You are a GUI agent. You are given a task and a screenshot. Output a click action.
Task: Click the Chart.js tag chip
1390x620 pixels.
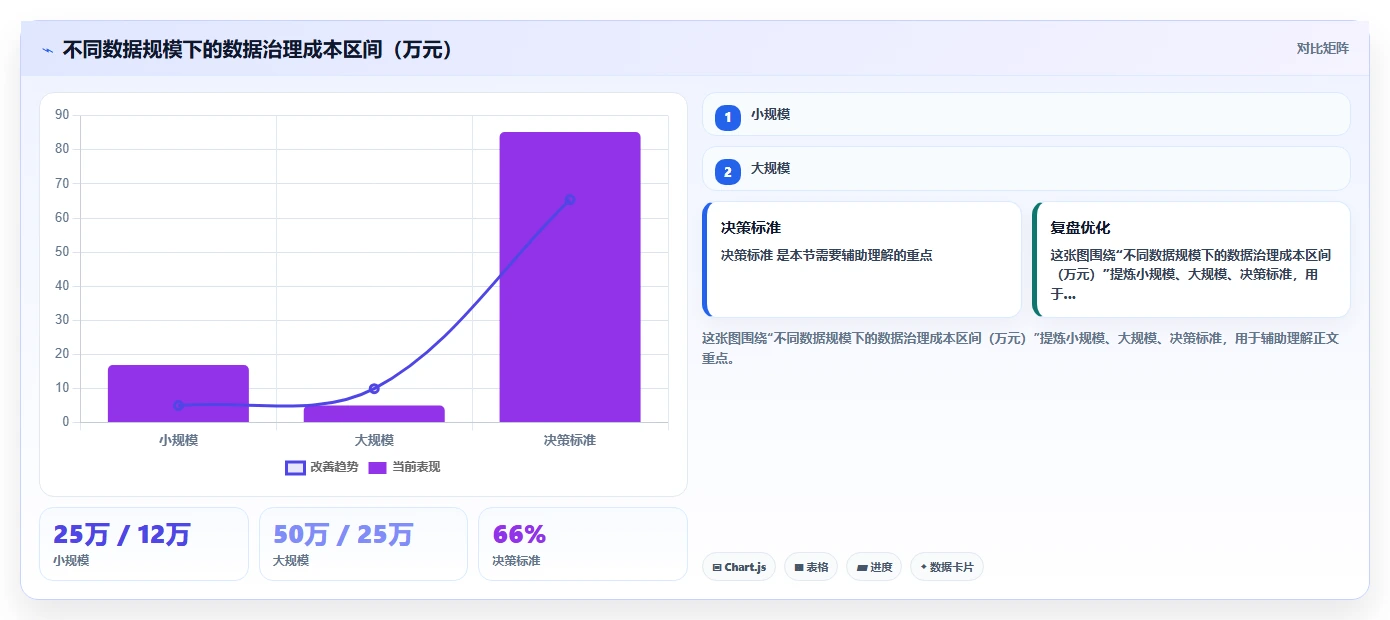pyautogui.click(x=739, y=567)
